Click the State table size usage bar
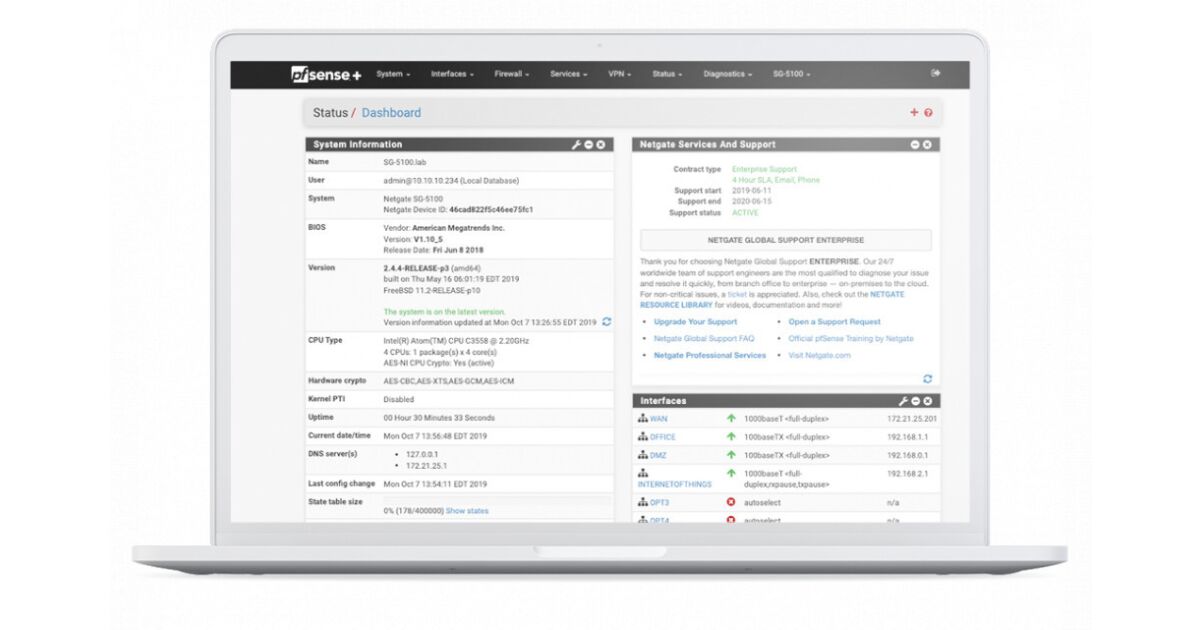 coord(498,499)
